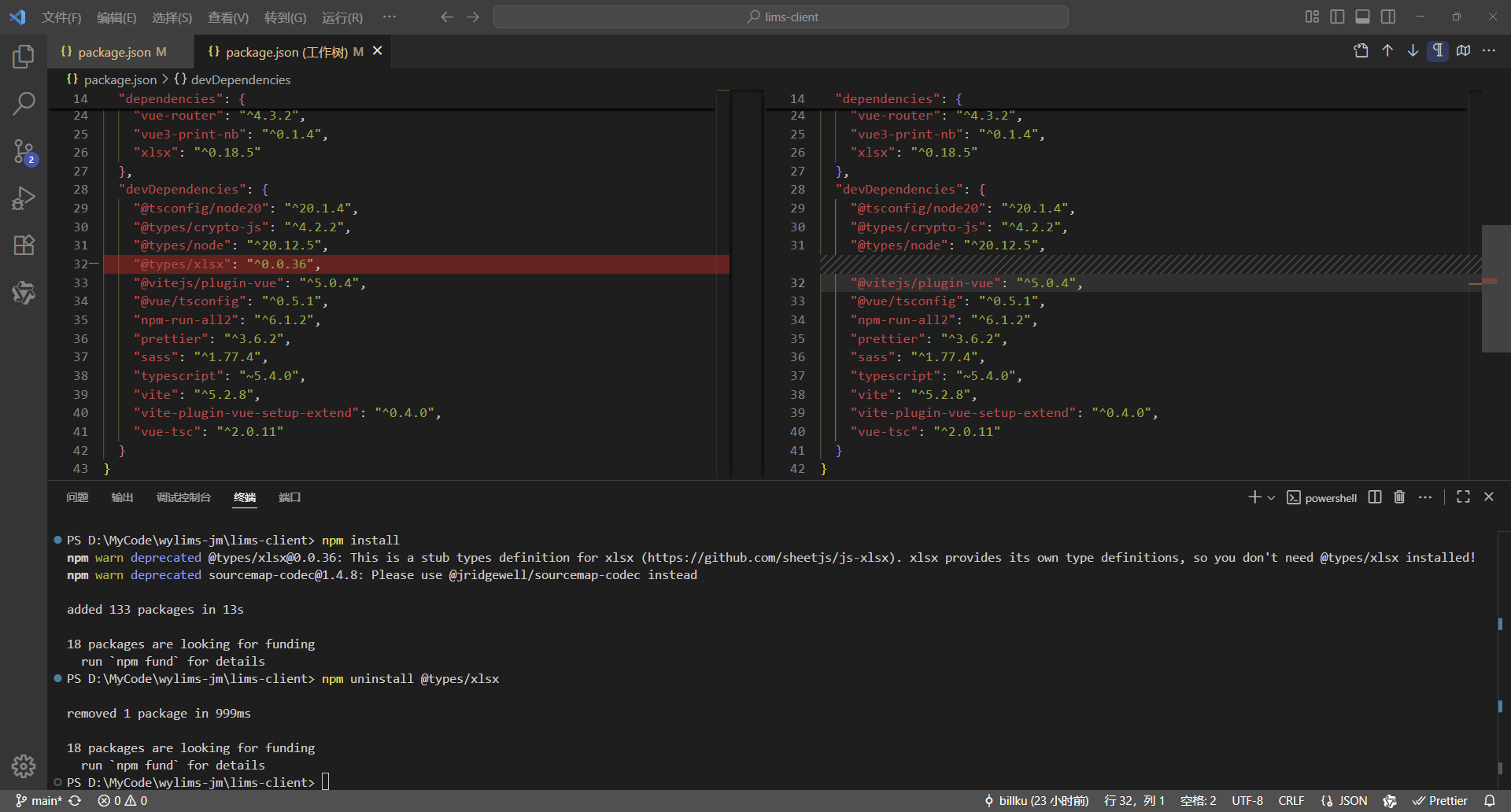Image resolution: width=1511 pixels, height=812 pixels.
Task: Open the 查看 menu
Action: click(227, 17)
